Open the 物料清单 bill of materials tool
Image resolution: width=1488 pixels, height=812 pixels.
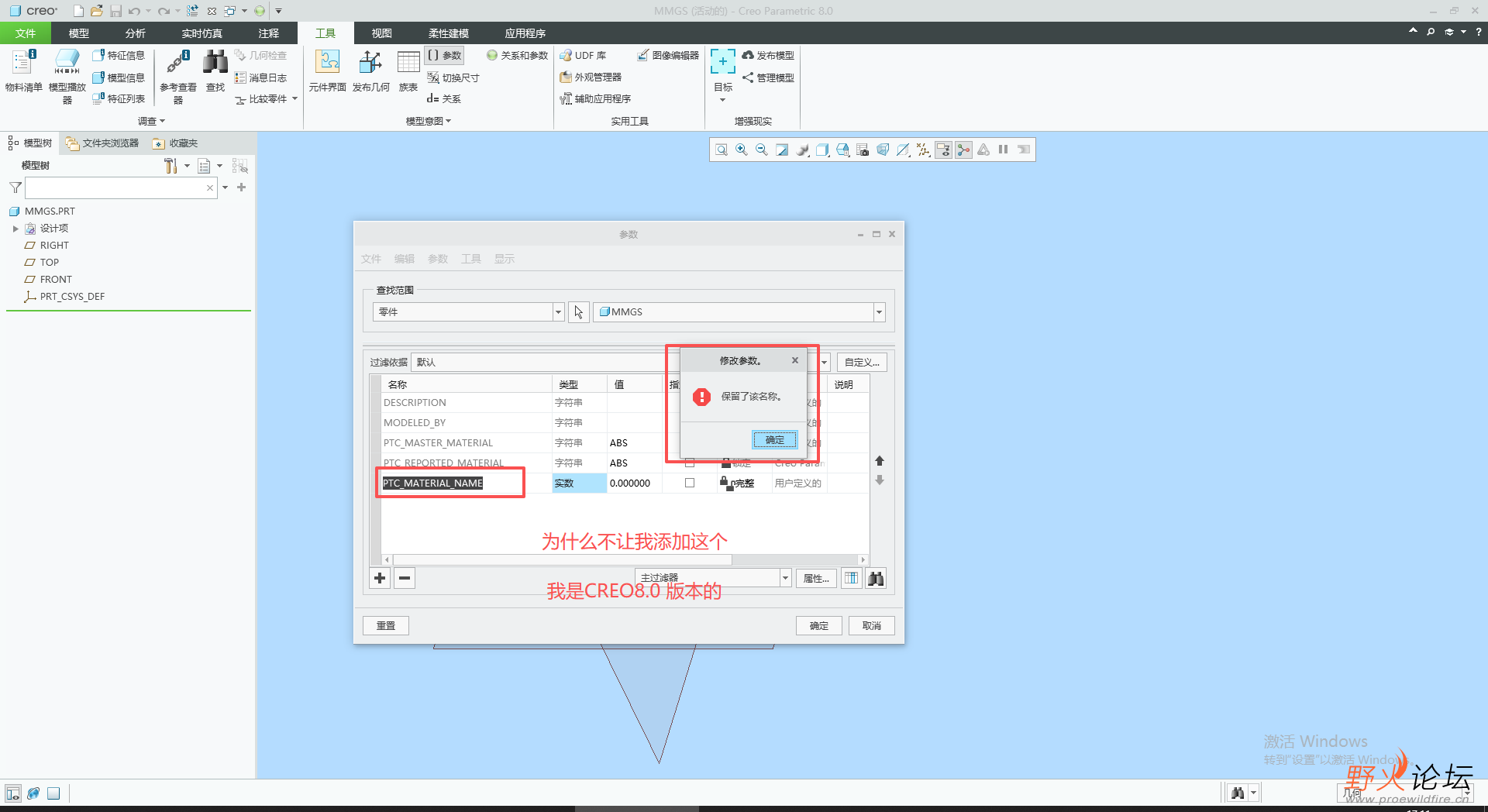click(23, 71)
